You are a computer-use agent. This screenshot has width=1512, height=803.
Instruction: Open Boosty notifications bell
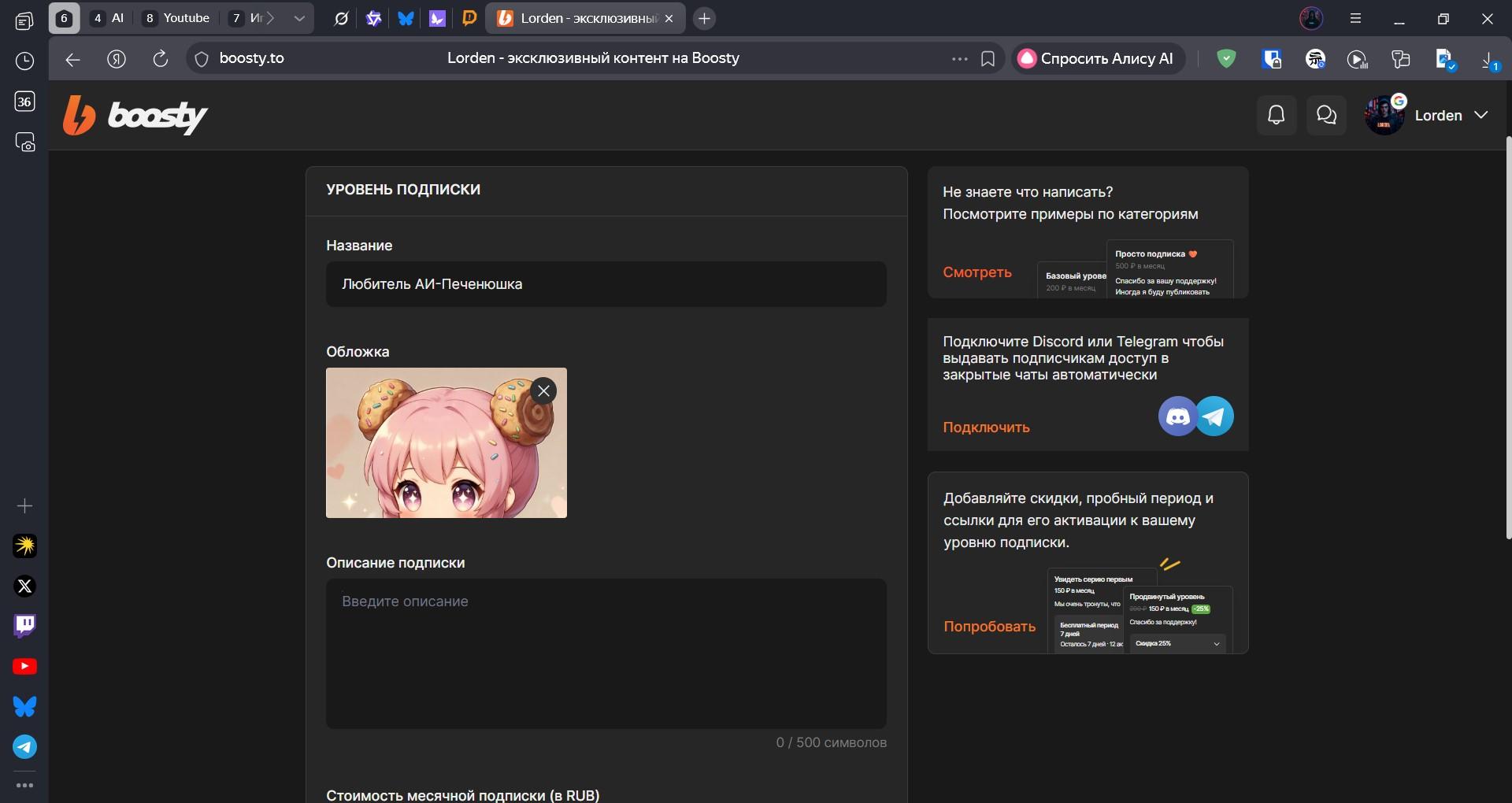click(1276, 116)
